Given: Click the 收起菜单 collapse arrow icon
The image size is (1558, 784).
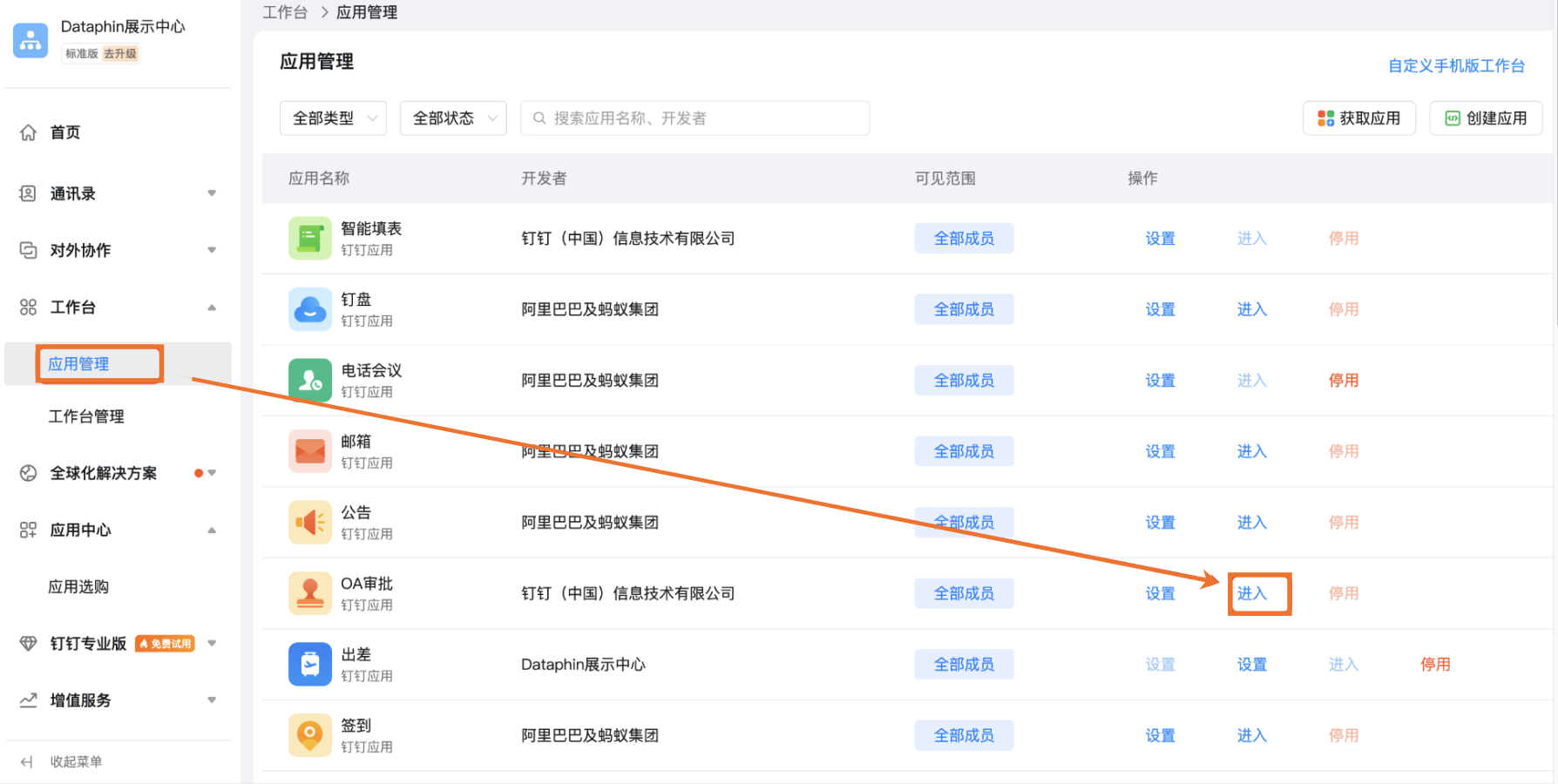Looking at the screenshot, I should tap(27, 762).
